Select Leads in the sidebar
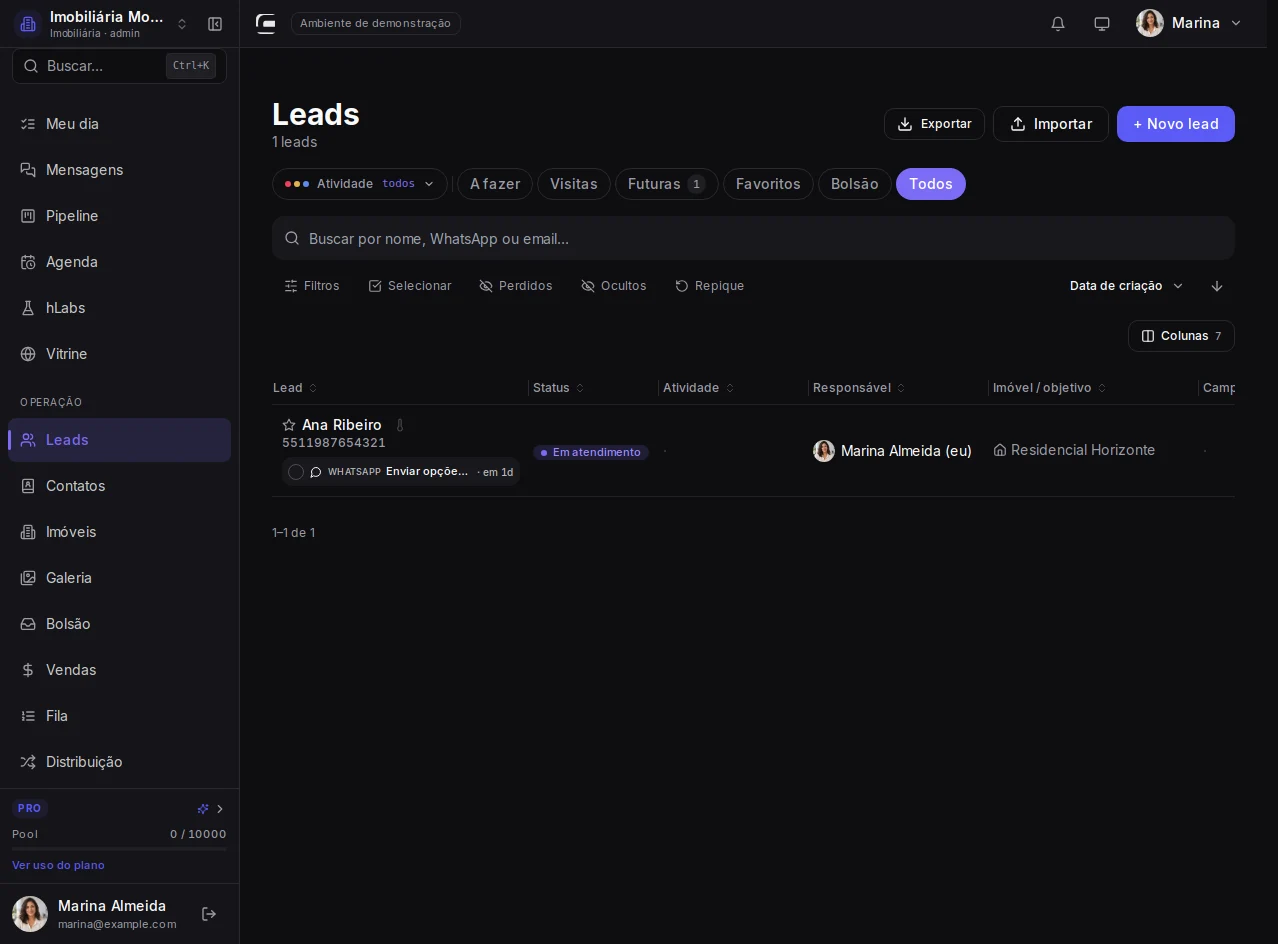 point(119,440)
